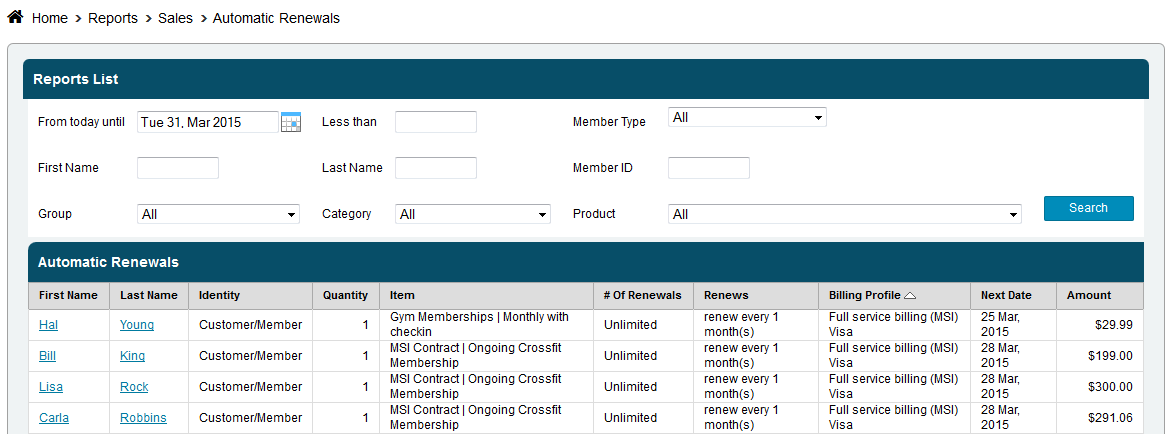Navigate to Sales in breadcrumb
1168x434 pixels.
click(175, 18)
